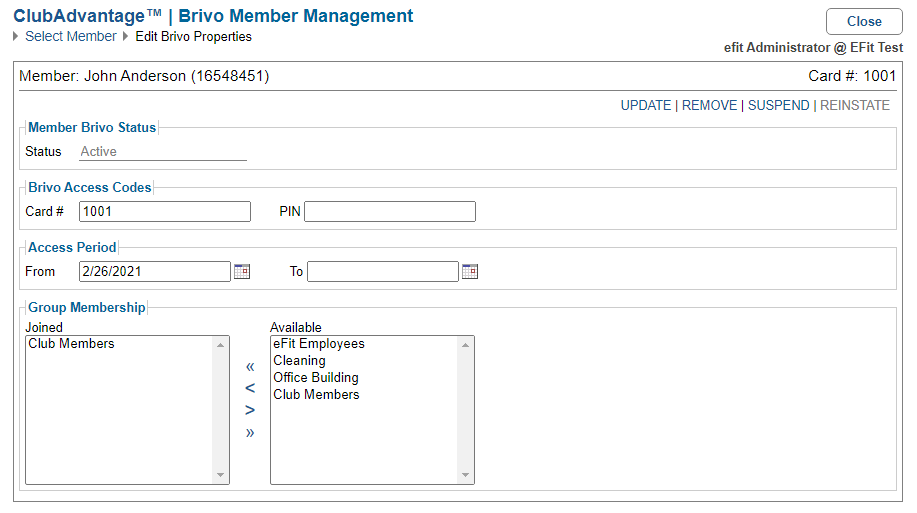This screenshot has height=513, width=917.
Task: Click the Status field showing Active
Action: (163, 152)
